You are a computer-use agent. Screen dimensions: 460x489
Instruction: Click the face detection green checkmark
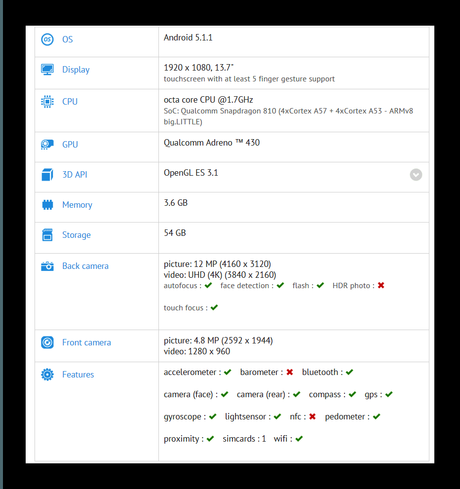(280, 285)
